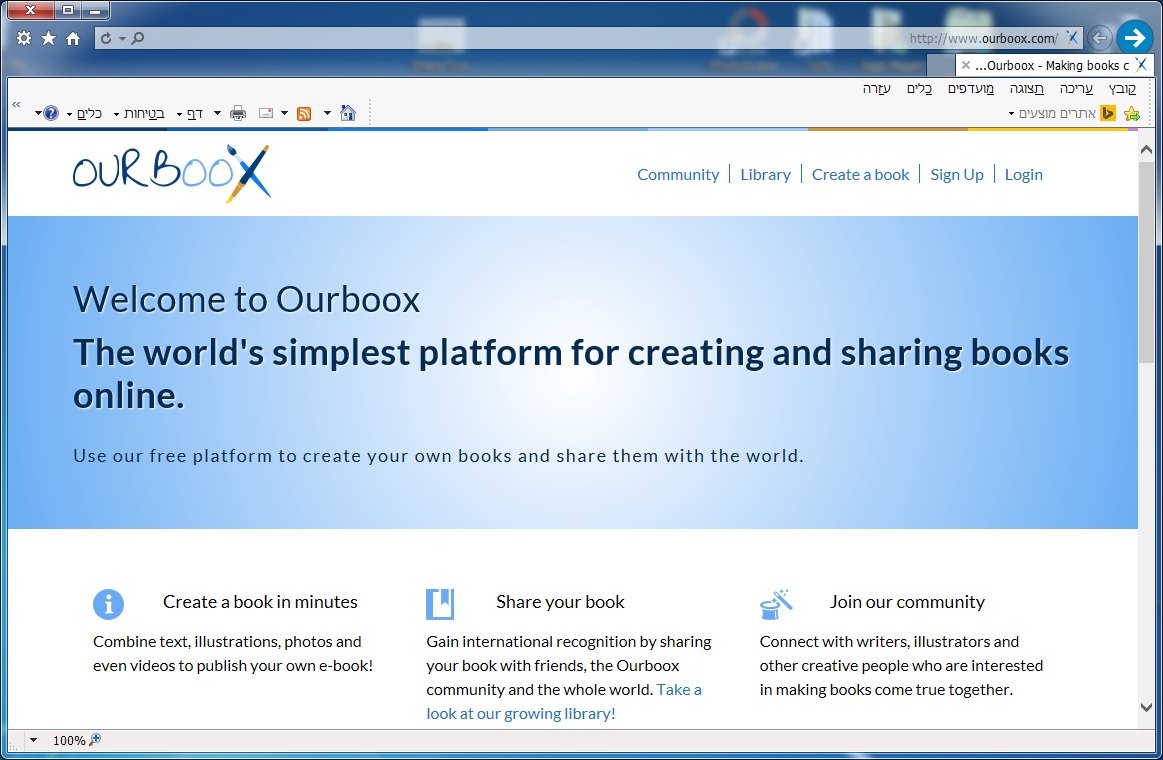Click the RSS feeds icon
The height and width of the screenshot is (760, 1163).
point(304,113)
